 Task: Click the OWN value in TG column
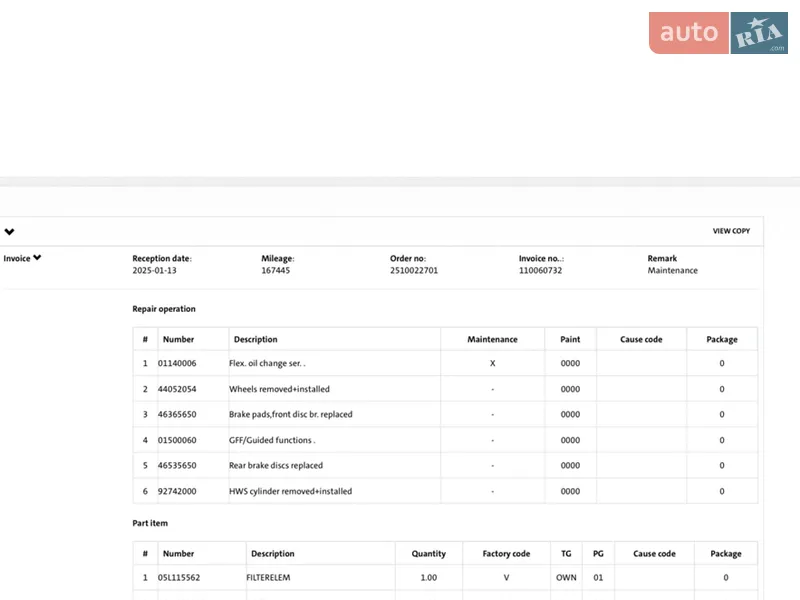[x=566, y=578]
